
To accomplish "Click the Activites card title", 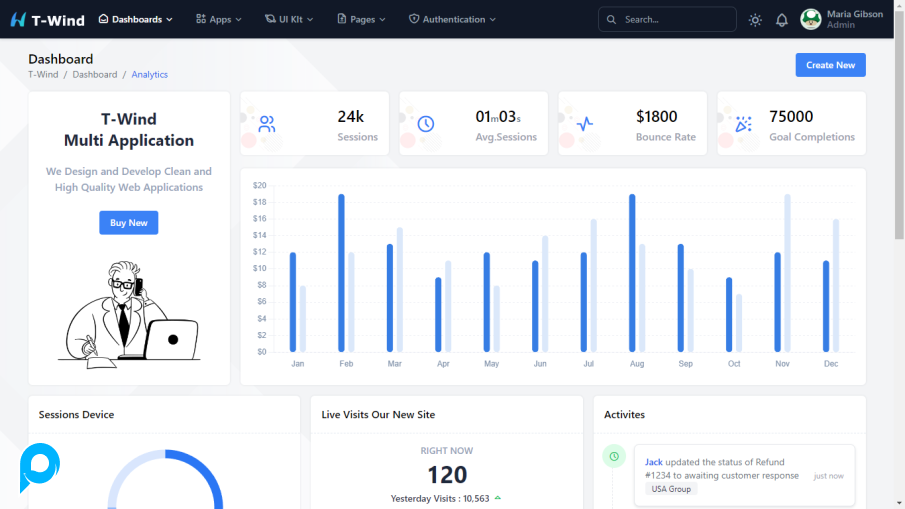I will coord(624,414).
